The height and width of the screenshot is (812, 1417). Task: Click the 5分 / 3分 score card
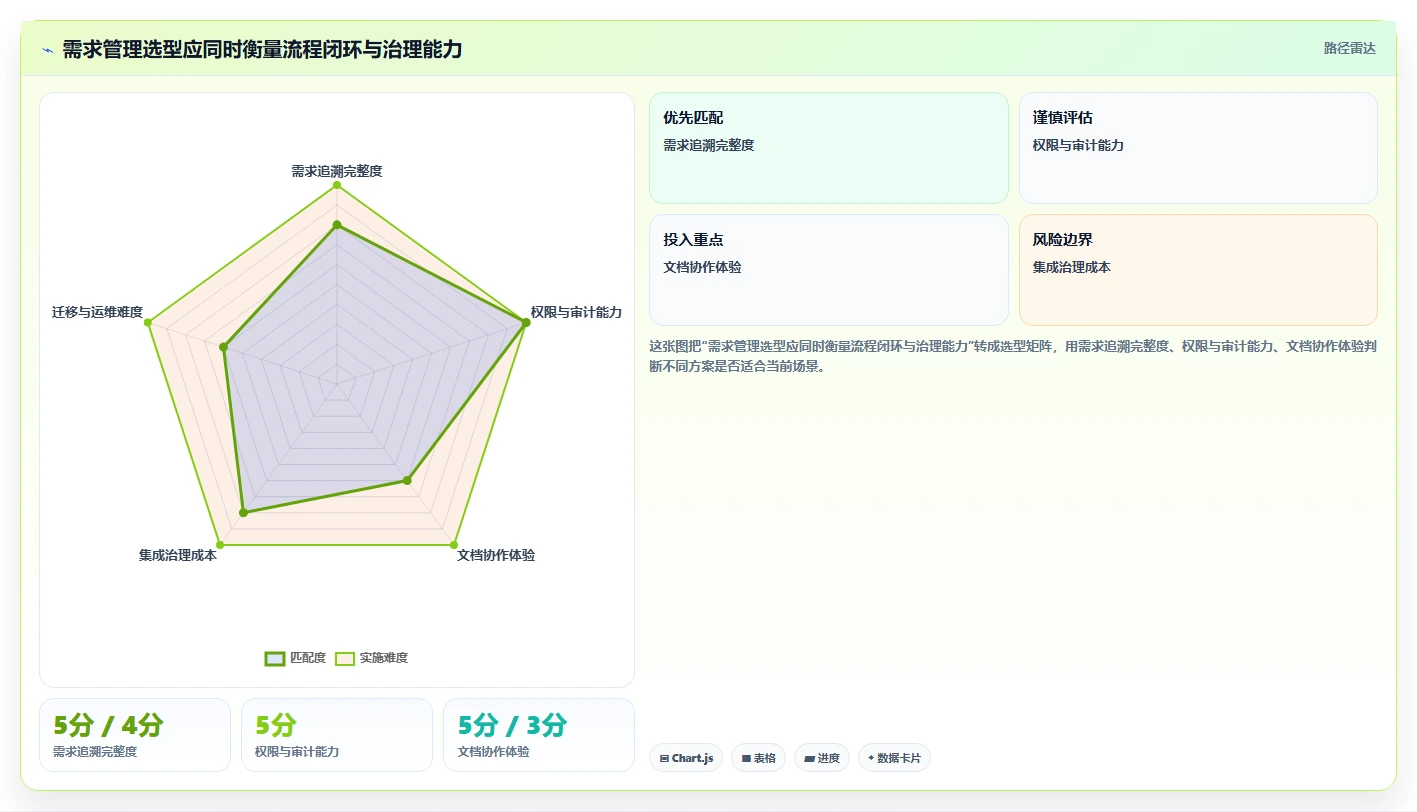click(x=539, y=735)
